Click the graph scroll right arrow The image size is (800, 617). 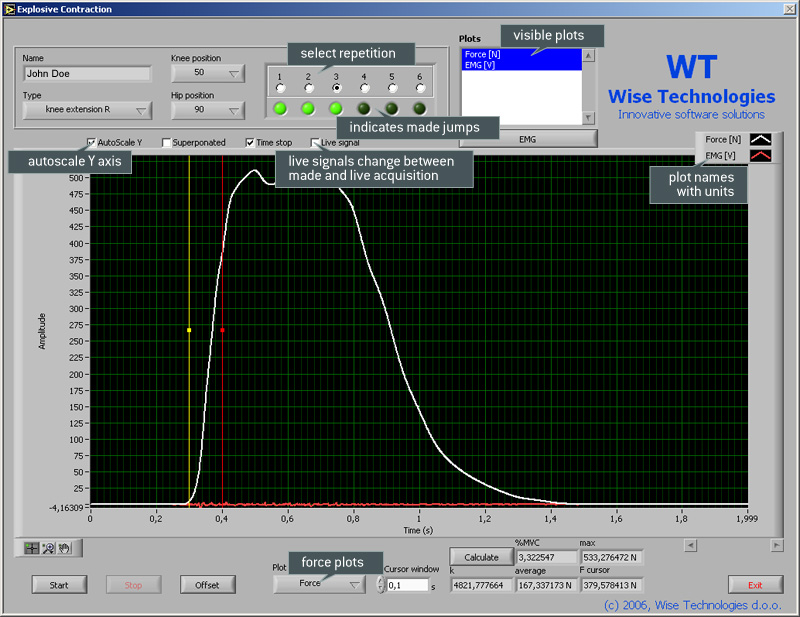(x=776, y=546)
